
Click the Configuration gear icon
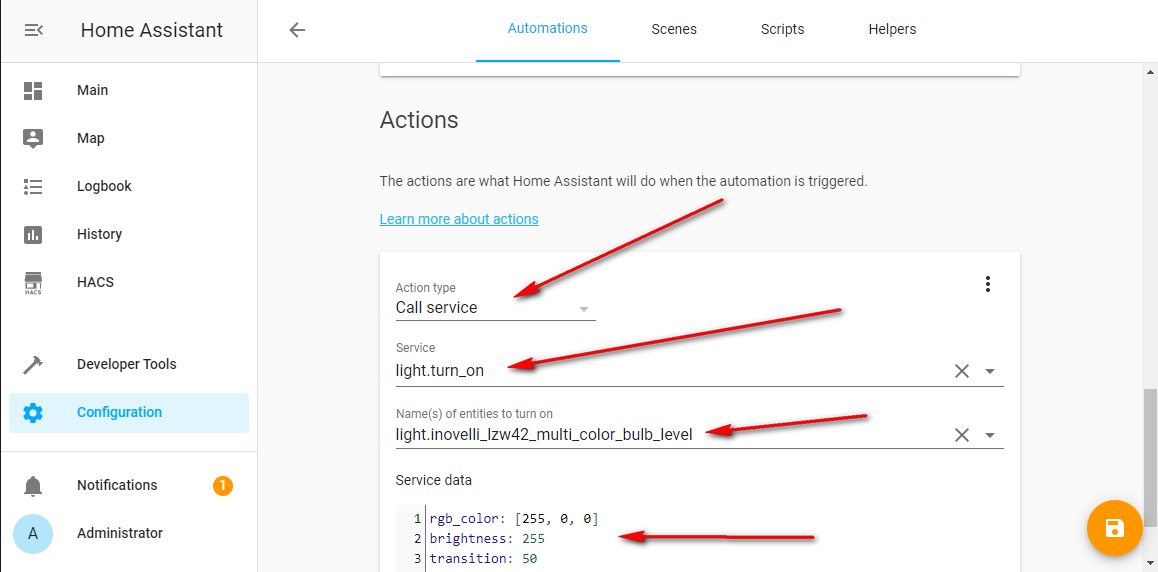coord(33,412)
